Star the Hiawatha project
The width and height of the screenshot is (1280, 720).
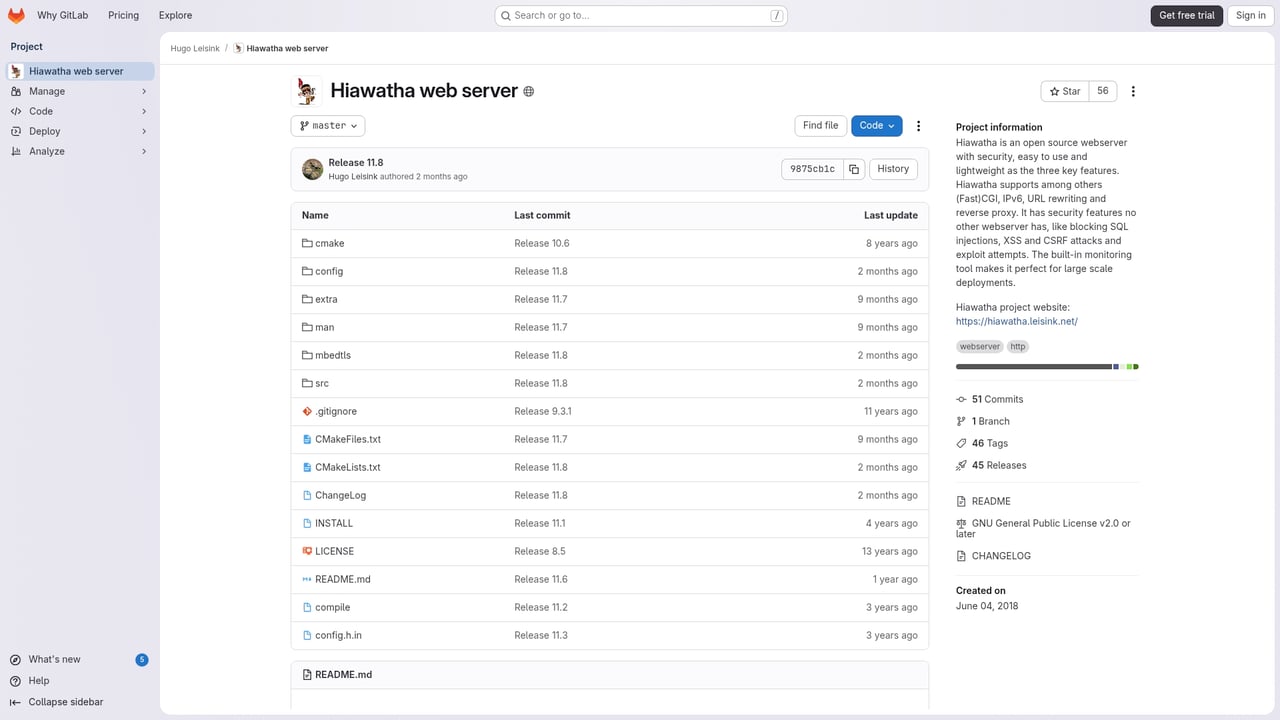[x=1064, y=91]
